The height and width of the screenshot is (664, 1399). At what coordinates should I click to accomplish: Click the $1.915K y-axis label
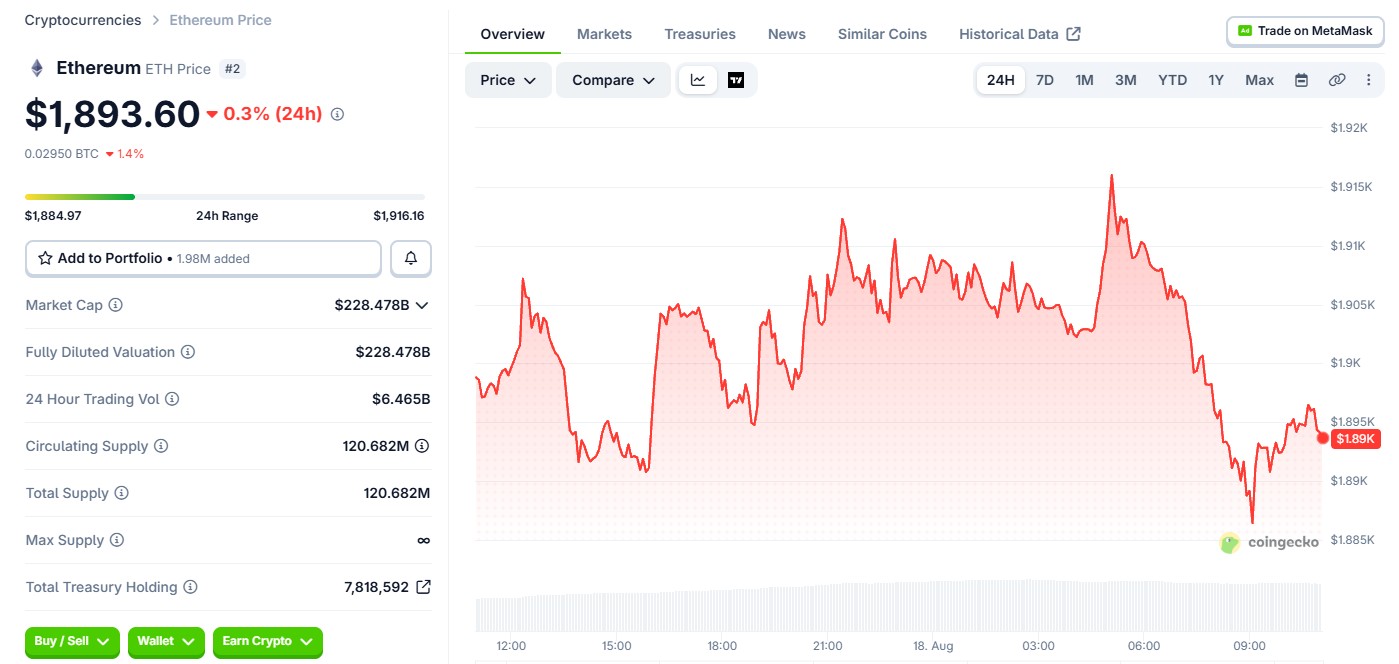coord(1352,187)
